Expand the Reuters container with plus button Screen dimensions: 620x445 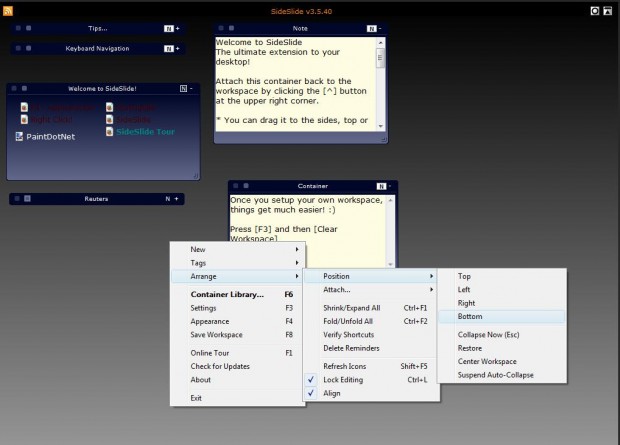(176, 199)
